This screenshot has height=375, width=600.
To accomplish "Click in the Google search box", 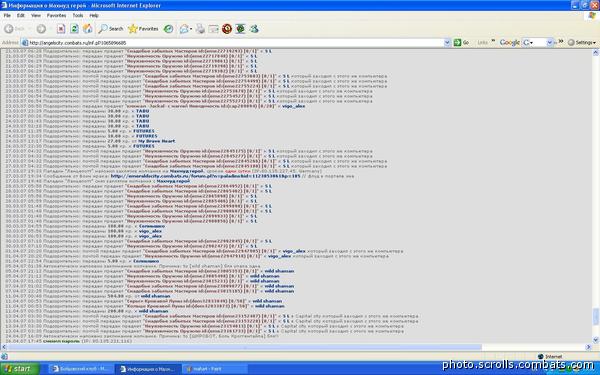I will 537,42.
